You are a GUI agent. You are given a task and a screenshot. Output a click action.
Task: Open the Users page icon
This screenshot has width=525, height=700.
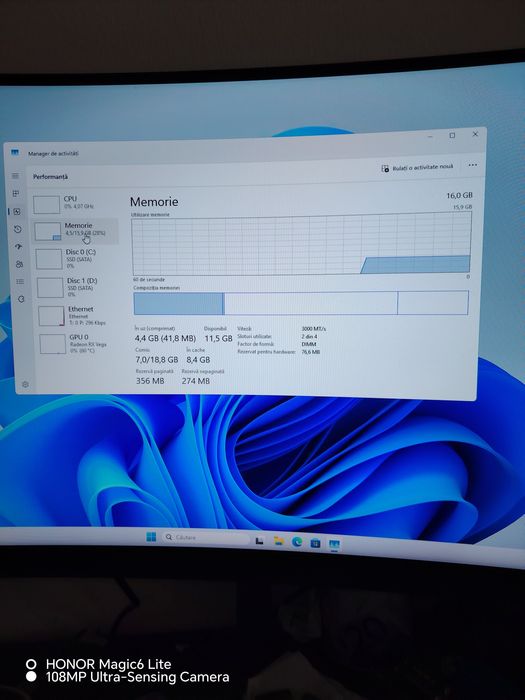coord(19,264)
